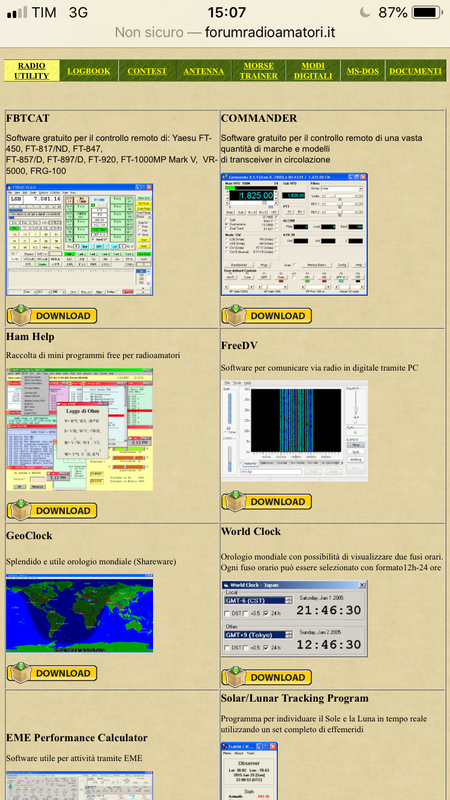
Task: Click the FreeDV title
Action: point(239,345)
